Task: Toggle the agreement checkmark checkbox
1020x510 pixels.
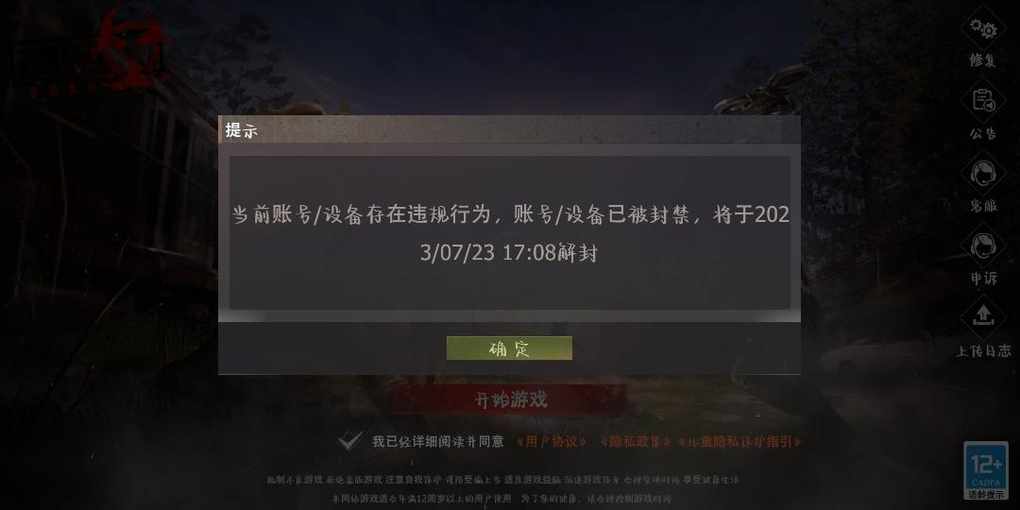Action: point(349,441)
